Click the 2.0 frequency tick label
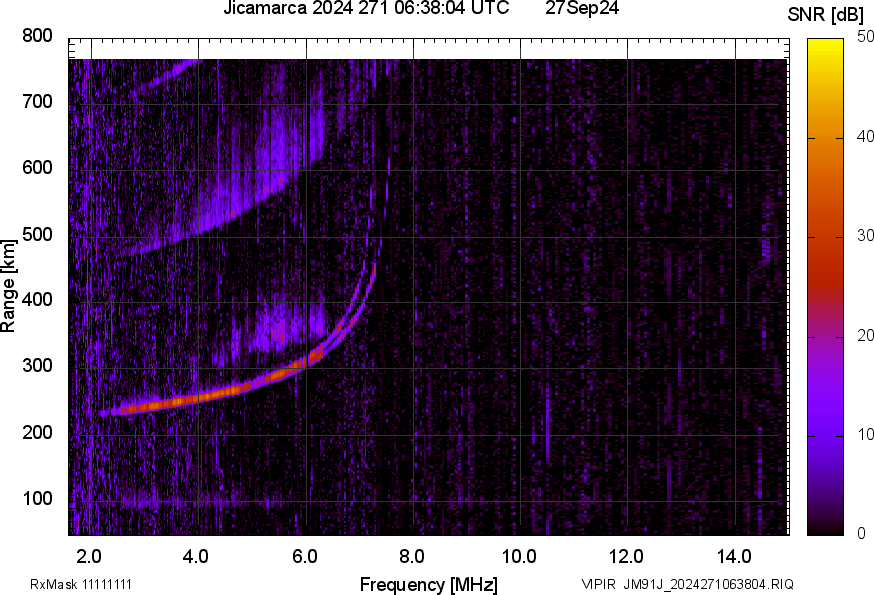The image size is (874, 595). click(x=89, y=556)
